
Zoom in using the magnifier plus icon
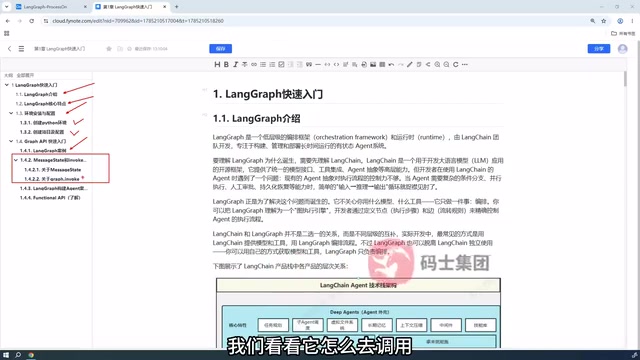click(437, 64)
